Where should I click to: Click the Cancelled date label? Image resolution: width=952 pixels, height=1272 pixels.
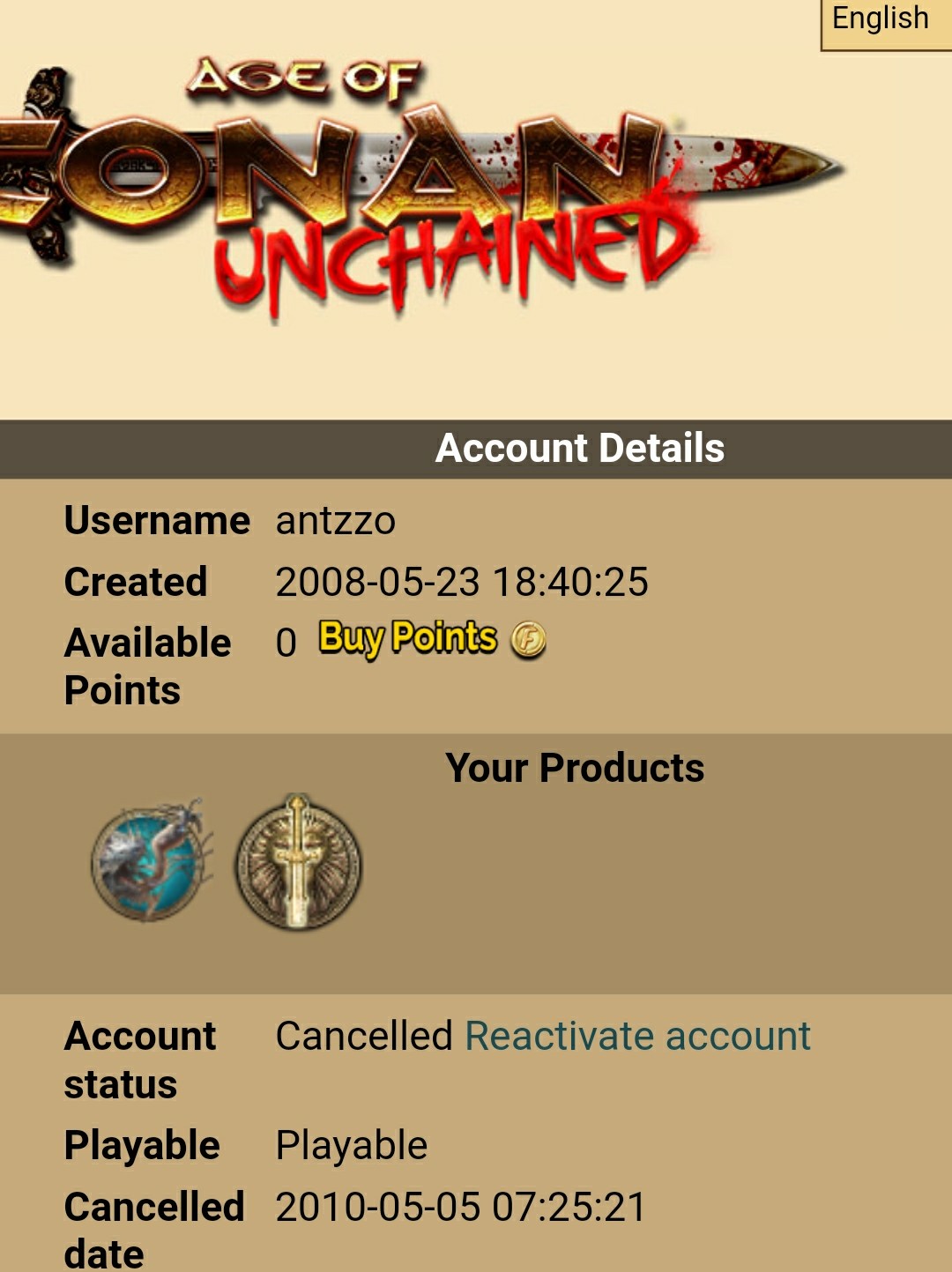coord(154,1229)
